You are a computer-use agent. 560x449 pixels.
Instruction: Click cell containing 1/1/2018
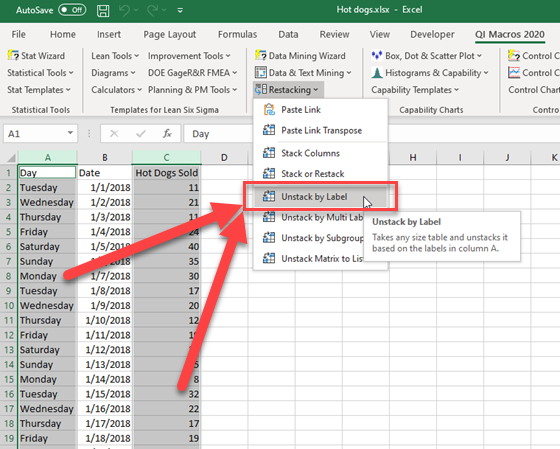pyautogui.click(x=105, y=188)
